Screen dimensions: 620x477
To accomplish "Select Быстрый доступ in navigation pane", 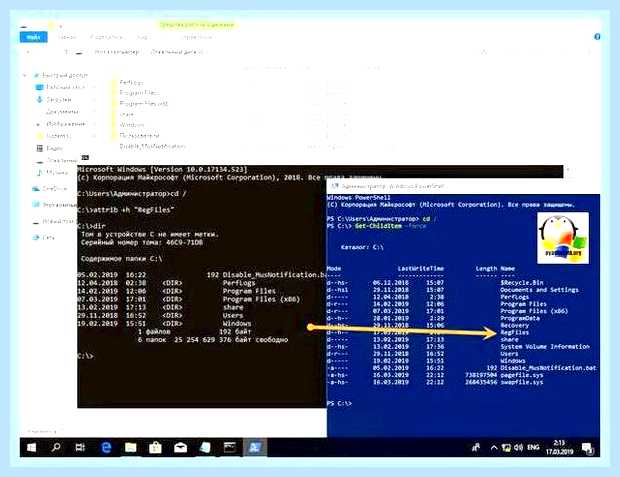I will click(x=65, y=75).
